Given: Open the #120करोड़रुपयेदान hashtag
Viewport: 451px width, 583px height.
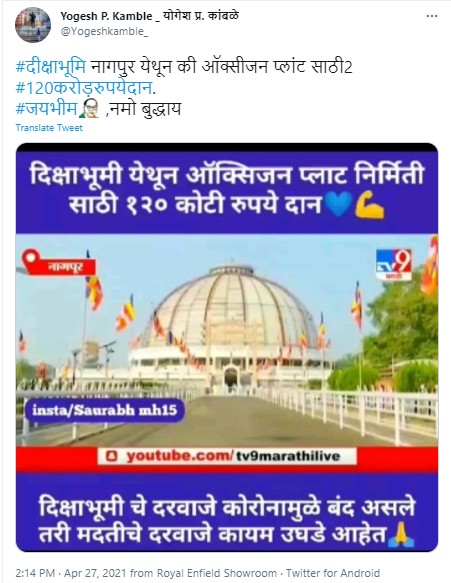Looking at the screenshot, I should (84, 88).
